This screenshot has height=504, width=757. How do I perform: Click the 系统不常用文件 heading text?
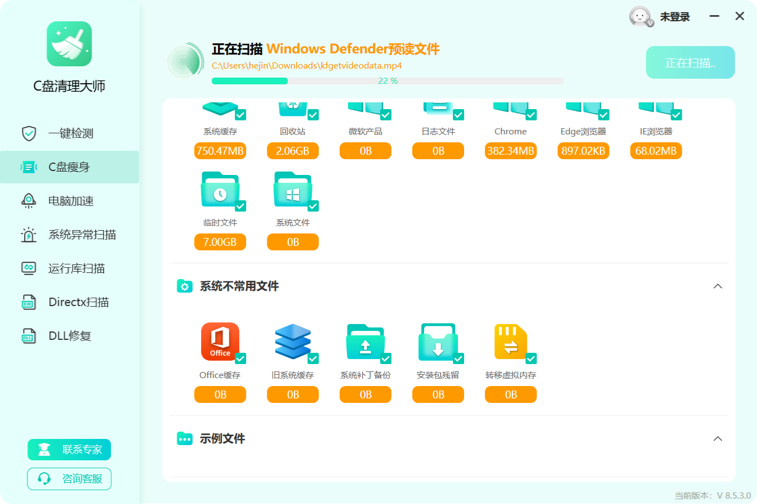pos(239,286)
